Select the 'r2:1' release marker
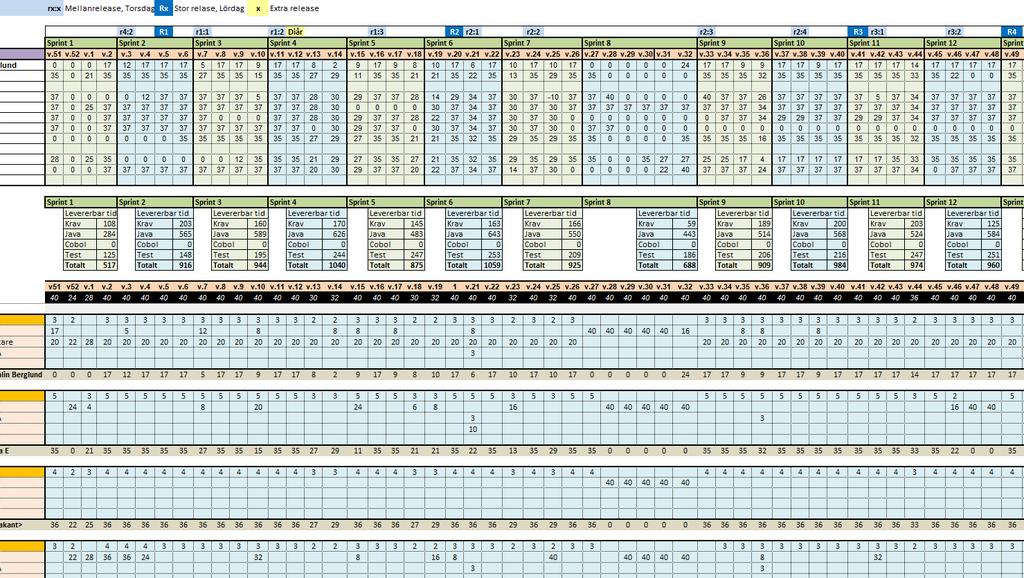This screenshot has width=1024, height=578. point(473,31)
